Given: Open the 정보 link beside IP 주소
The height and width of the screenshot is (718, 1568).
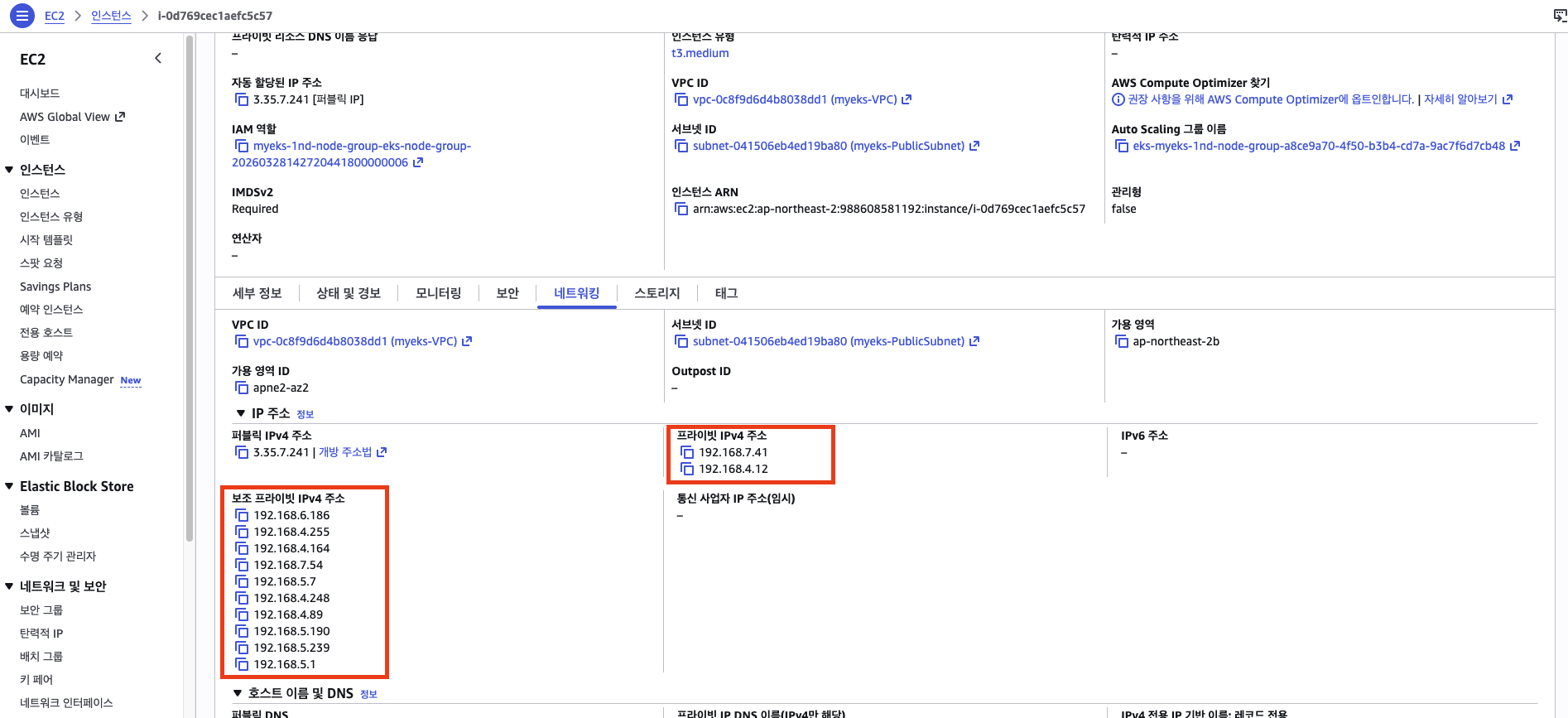Looking at the screenshot, I should tap(305, 414).
